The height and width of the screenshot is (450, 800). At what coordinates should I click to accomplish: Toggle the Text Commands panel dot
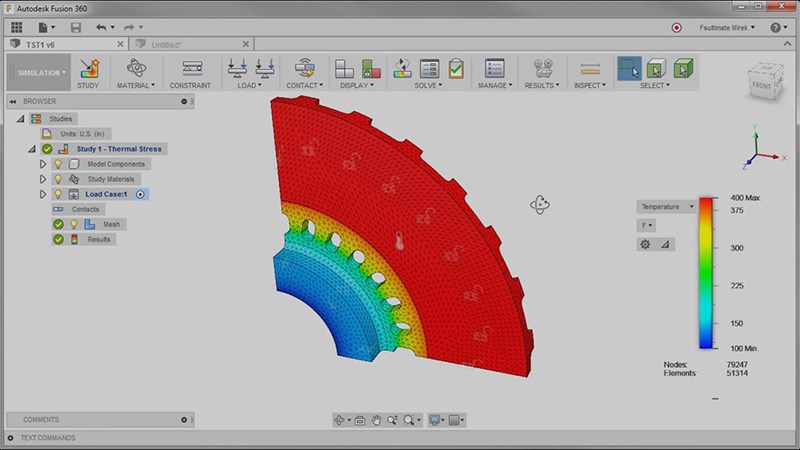coord(10,438)
